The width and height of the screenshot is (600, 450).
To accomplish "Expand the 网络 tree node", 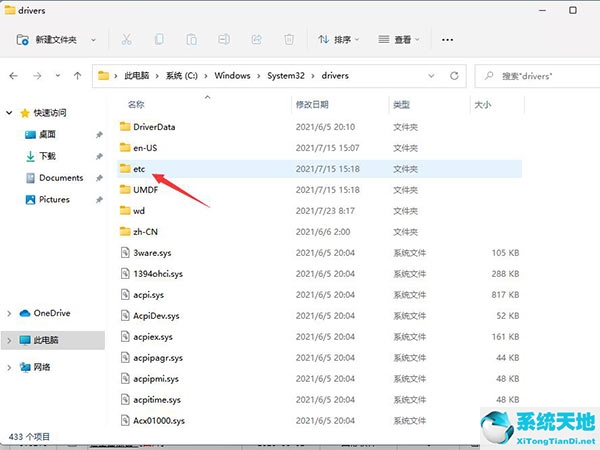I will (9, 367).
